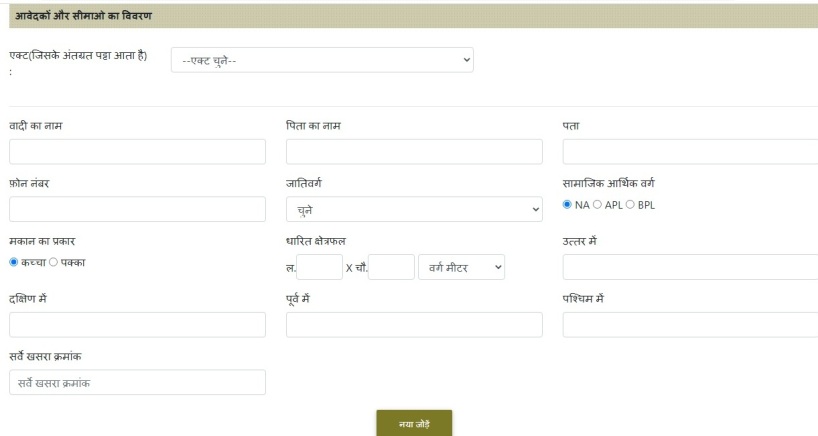Click the मकान का प्रकार label

[x=42, y=241]
